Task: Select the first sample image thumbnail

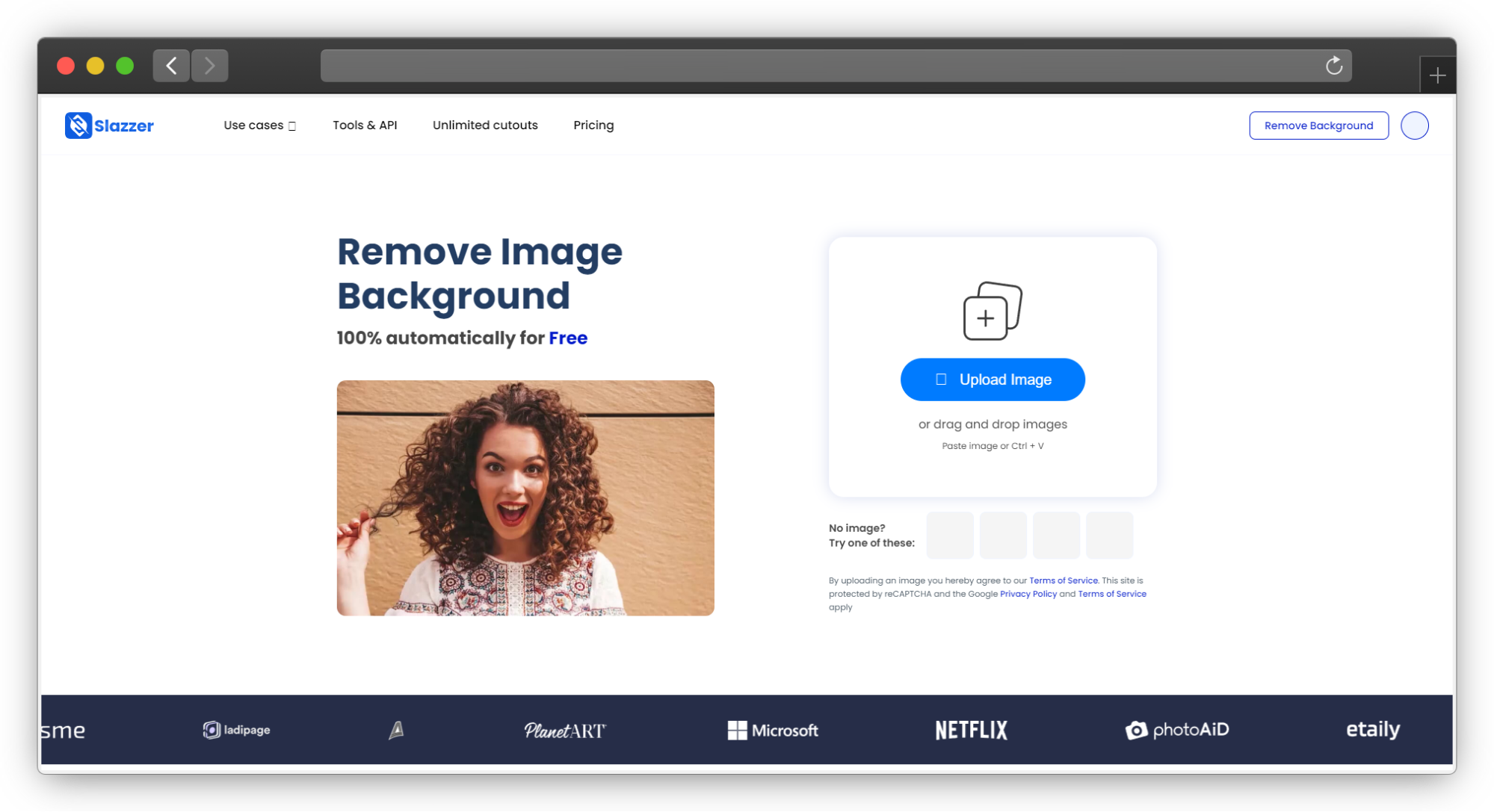Action: click(x=950, y=536)
